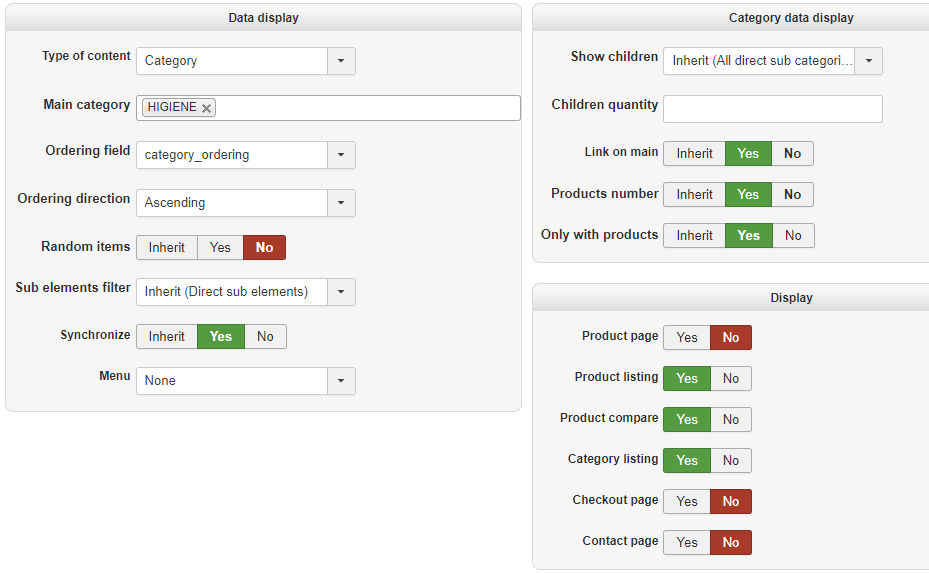Screen dimensions: 929x573
Task: Set Synchronize to No
Action: [x=265, y=337]
